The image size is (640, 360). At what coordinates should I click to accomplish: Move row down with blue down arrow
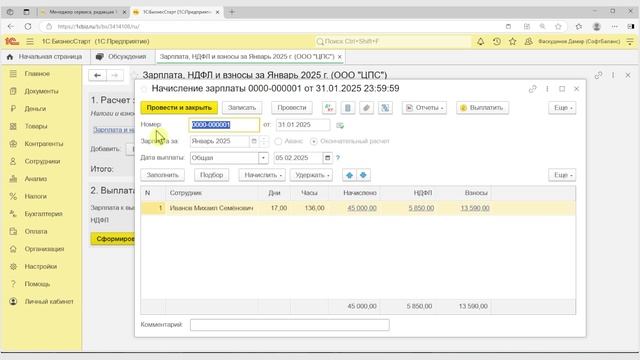pos(363,175)
